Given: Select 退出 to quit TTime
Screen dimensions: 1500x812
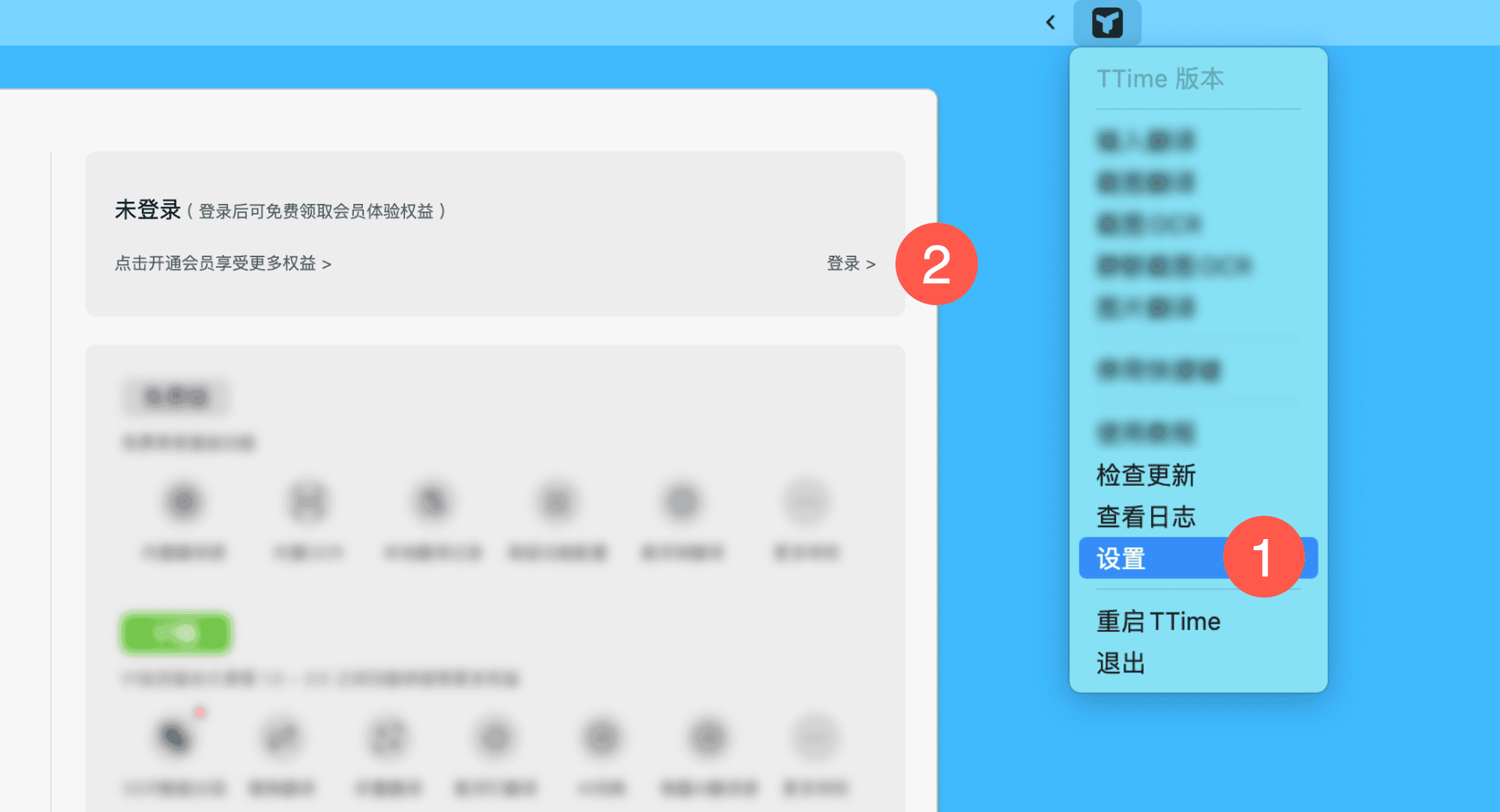Looking at the screenshot, I should point(1120,664).
